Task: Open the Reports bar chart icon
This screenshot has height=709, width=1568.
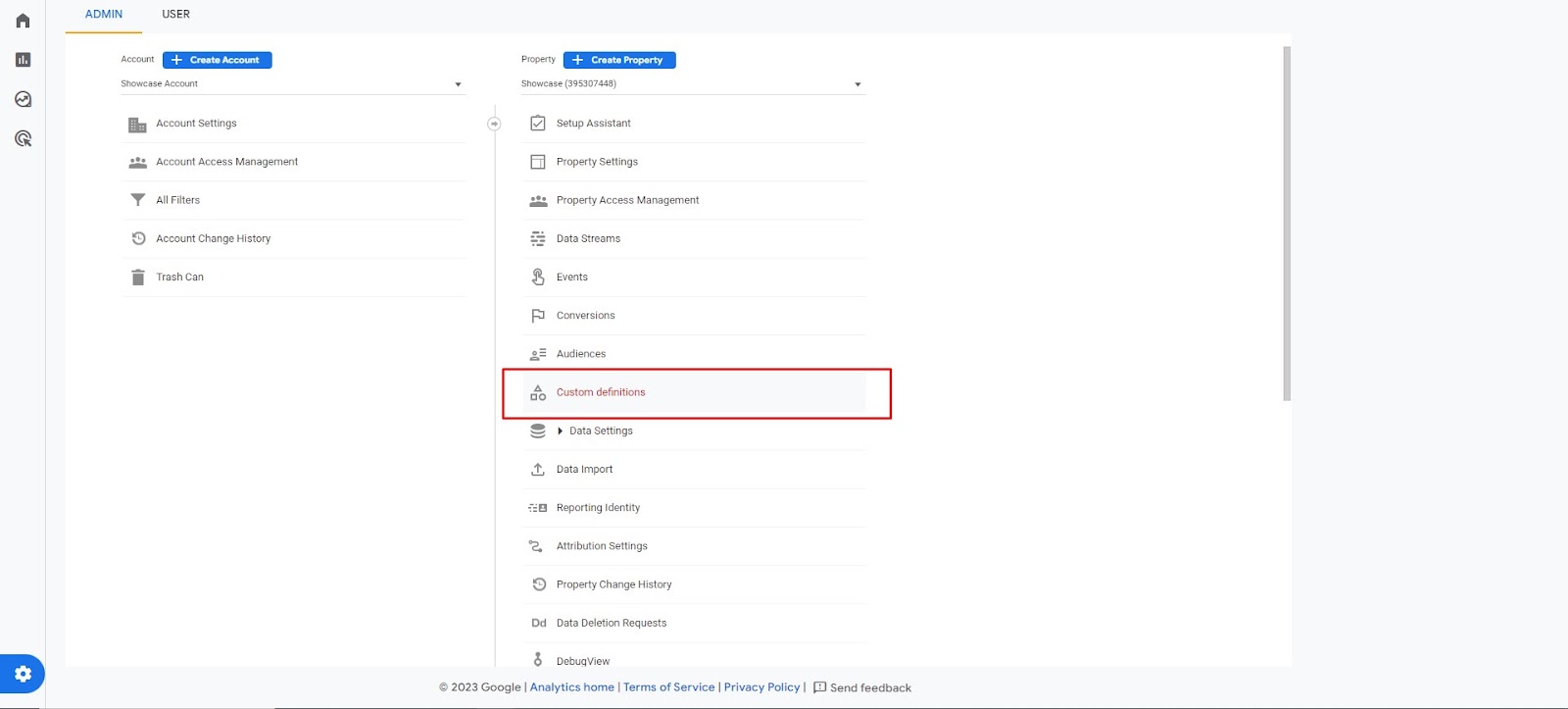Action: tap(23, 60)
